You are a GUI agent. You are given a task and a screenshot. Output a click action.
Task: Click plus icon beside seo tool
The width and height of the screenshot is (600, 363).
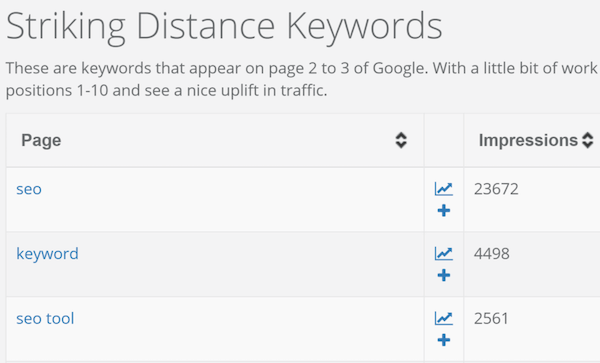pos(443,340)
